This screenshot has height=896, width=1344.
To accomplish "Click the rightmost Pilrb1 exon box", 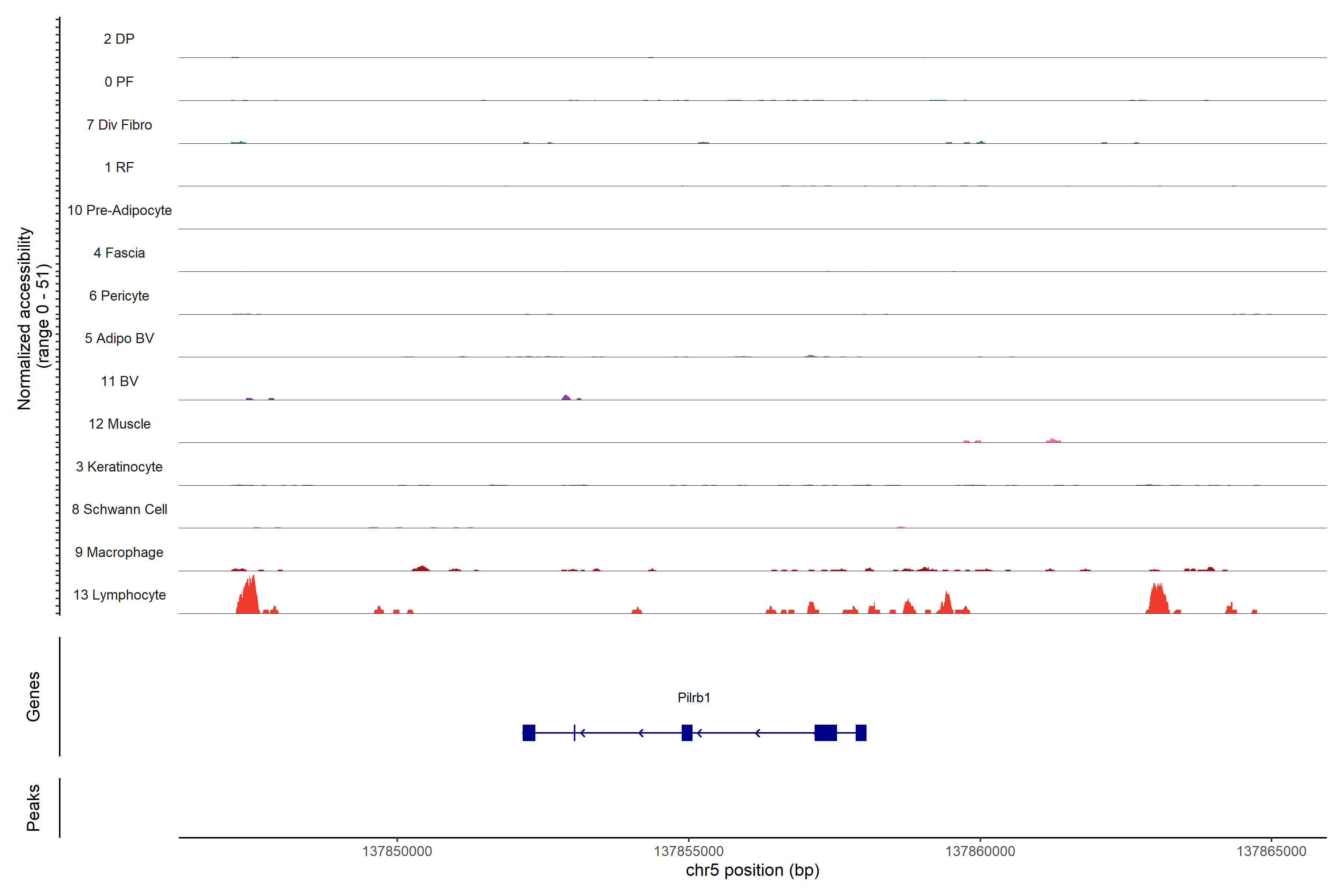I will tap(861, 732).
